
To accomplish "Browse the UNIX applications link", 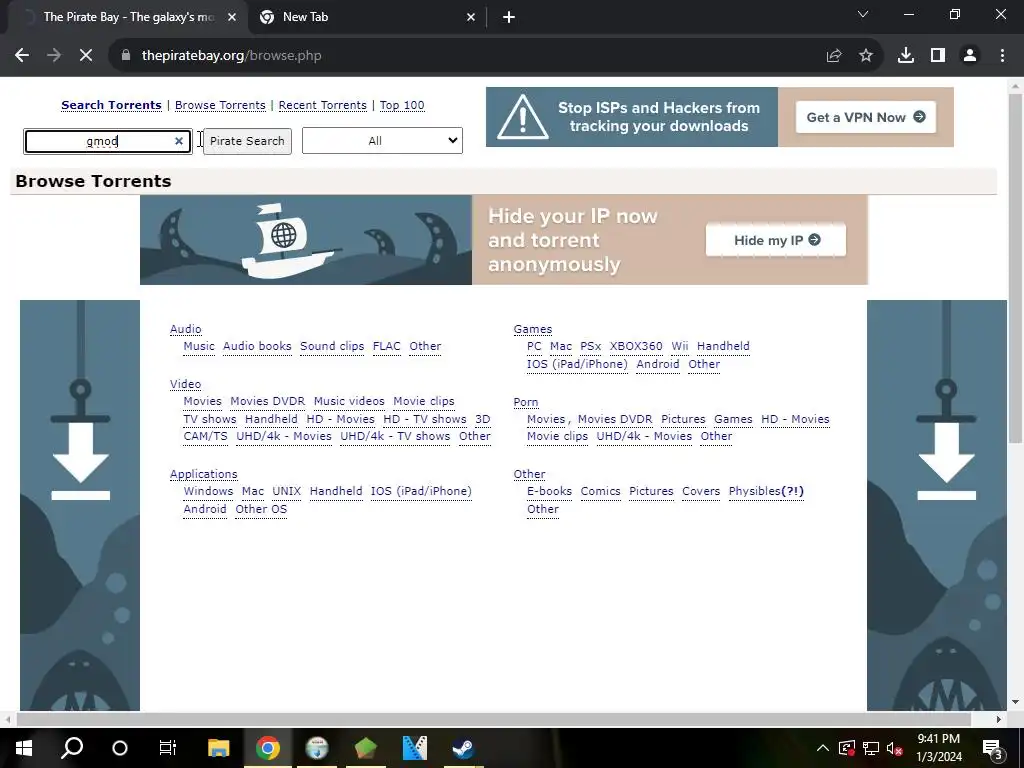I will click(x=287, y=491).
